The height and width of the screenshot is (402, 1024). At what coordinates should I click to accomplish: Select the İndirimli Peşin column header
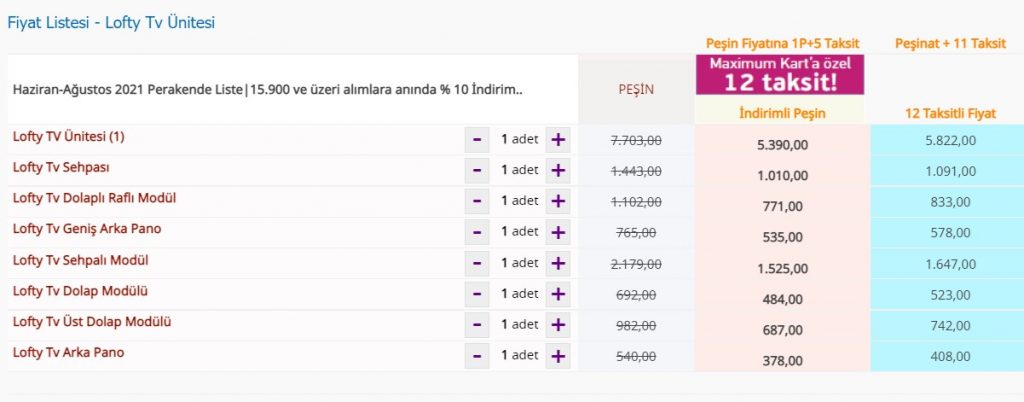pyautogui.click(x=781, y=113)
